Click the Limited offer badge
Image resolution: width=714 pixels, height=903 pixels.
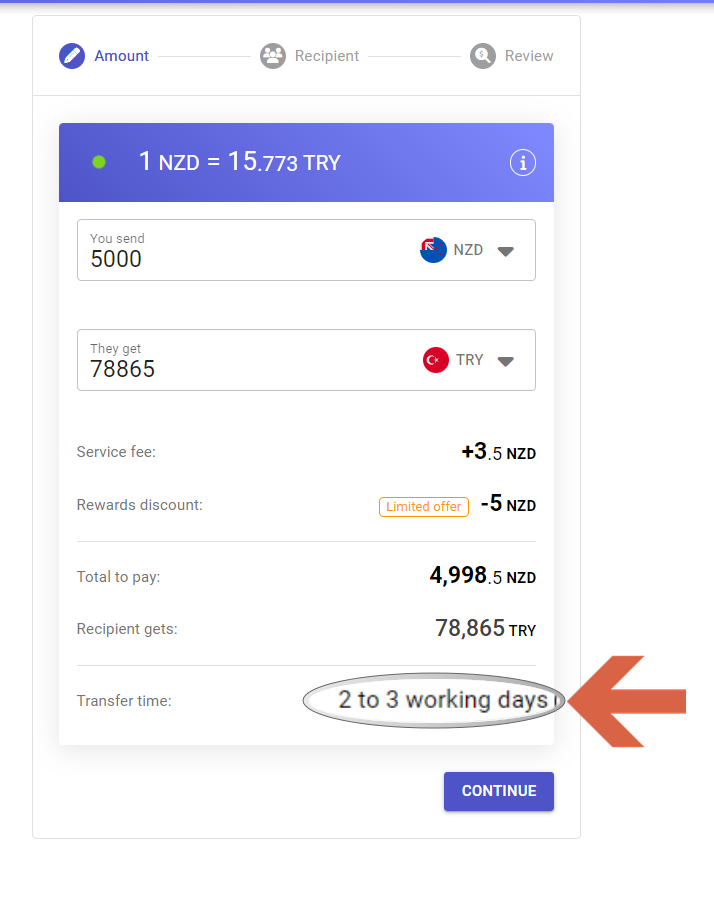[424, 507]
